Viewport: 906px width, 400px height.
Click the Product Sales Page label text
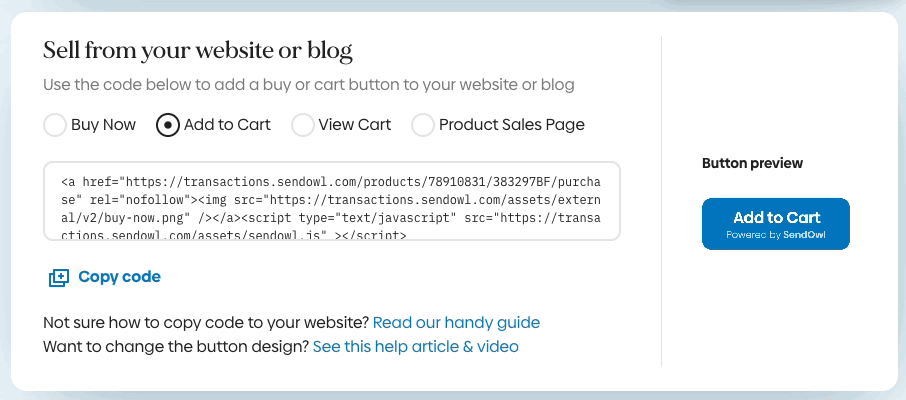point(512,125)
